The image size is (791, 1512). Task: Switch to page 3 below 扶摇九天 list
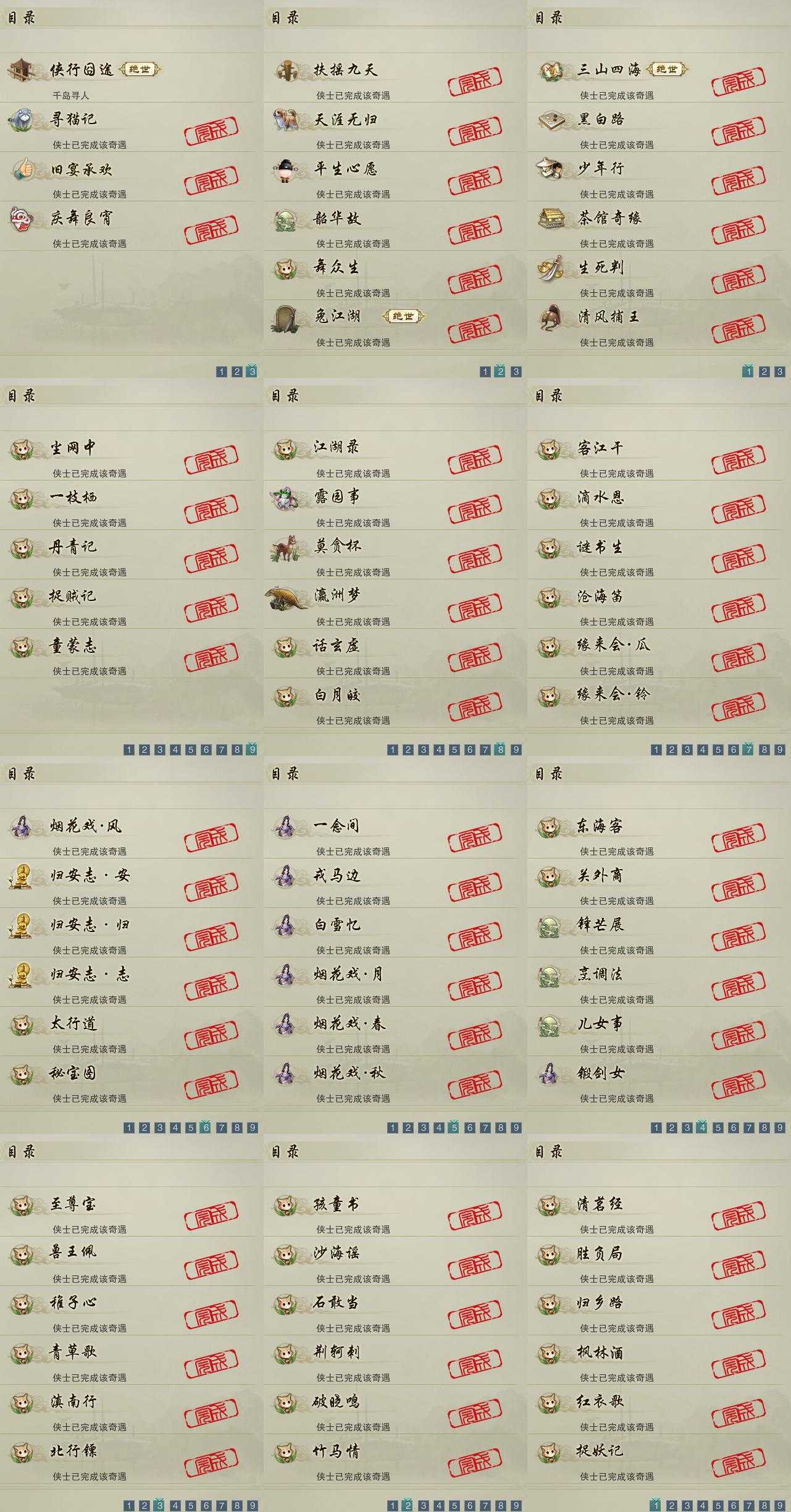click(x=516, y=372)
